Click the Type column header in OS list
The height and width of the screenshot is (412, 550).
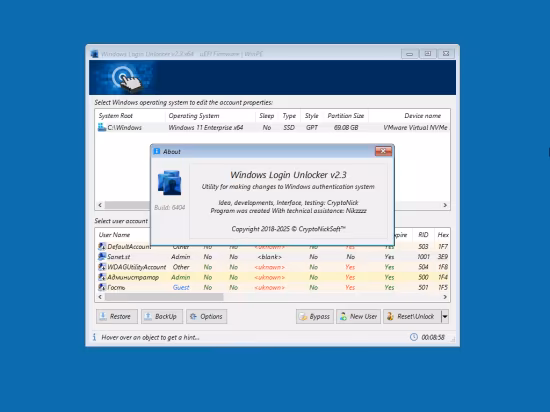[289, 116]
